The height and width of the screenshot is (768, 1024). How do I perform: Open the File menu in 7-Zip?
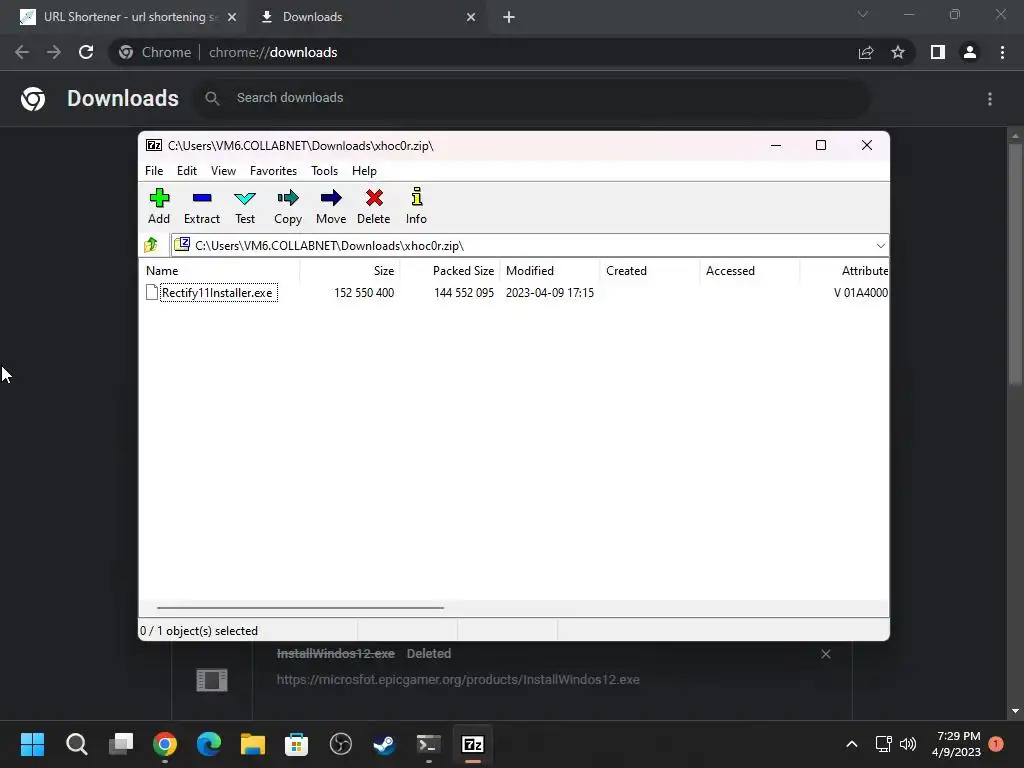coord(154,170)
